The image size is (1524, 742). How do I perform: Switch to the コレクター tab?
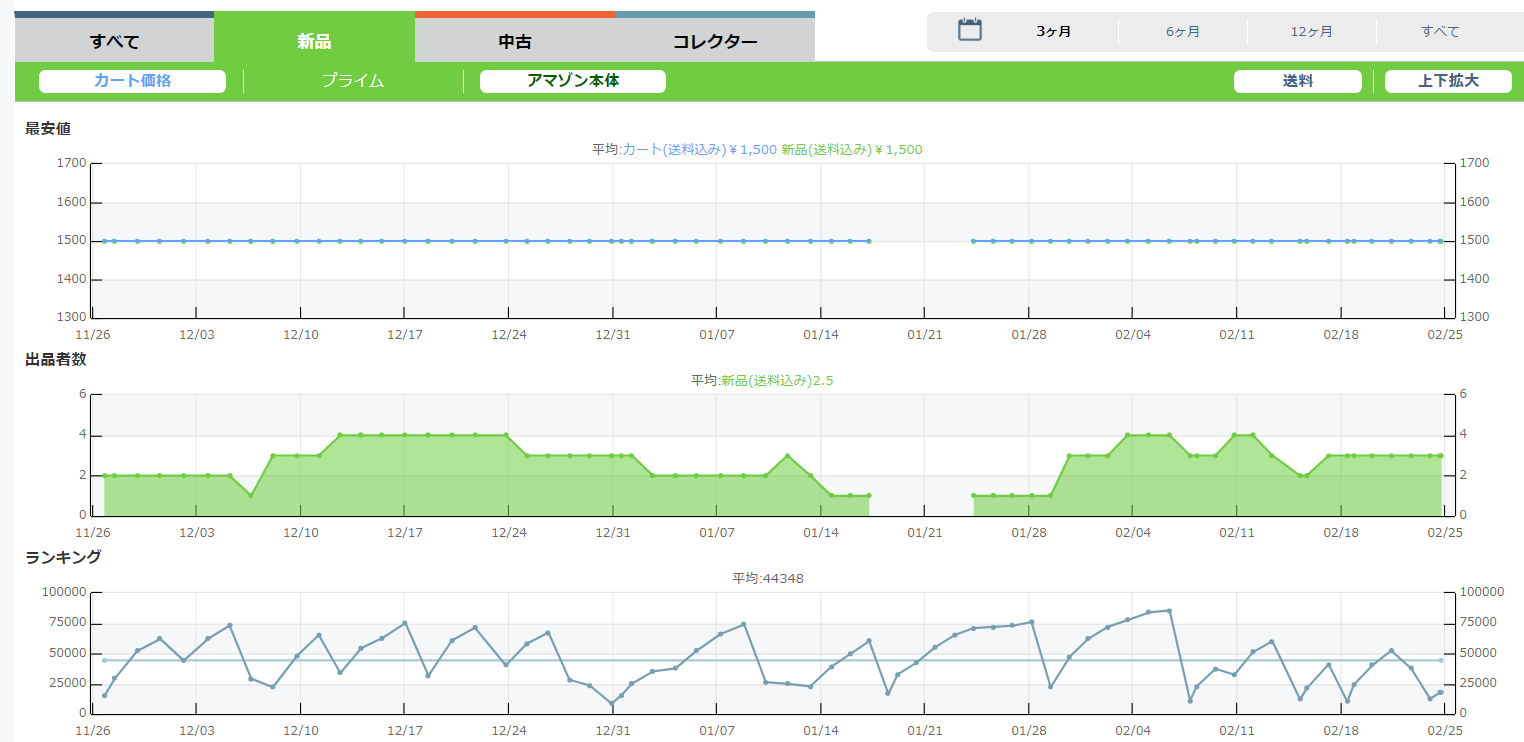tap(715, 41)
